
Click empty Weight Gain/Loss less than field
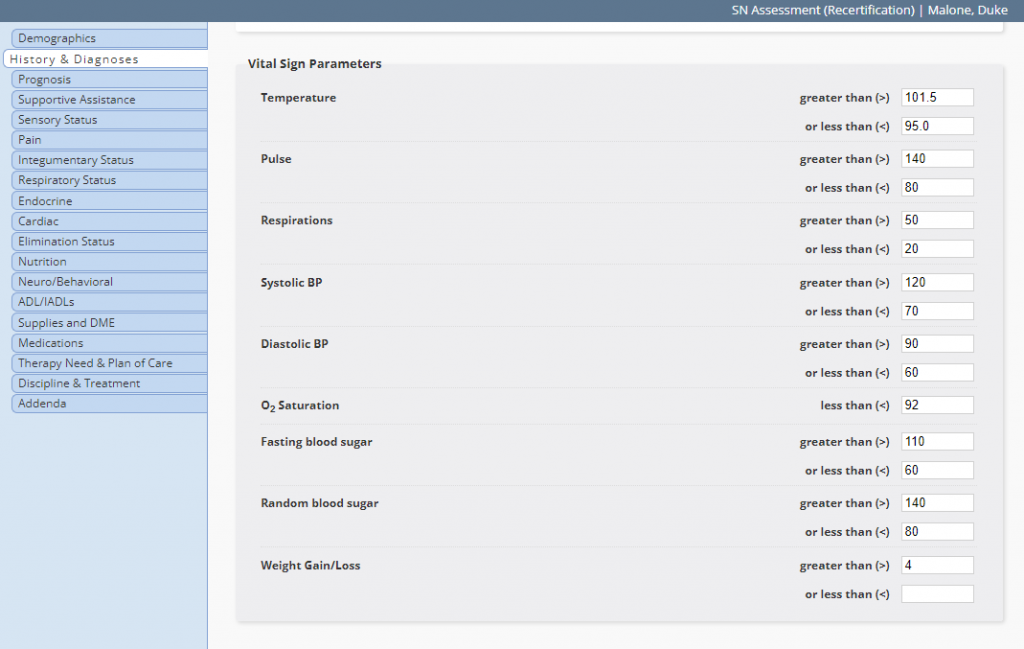[936, 594]
